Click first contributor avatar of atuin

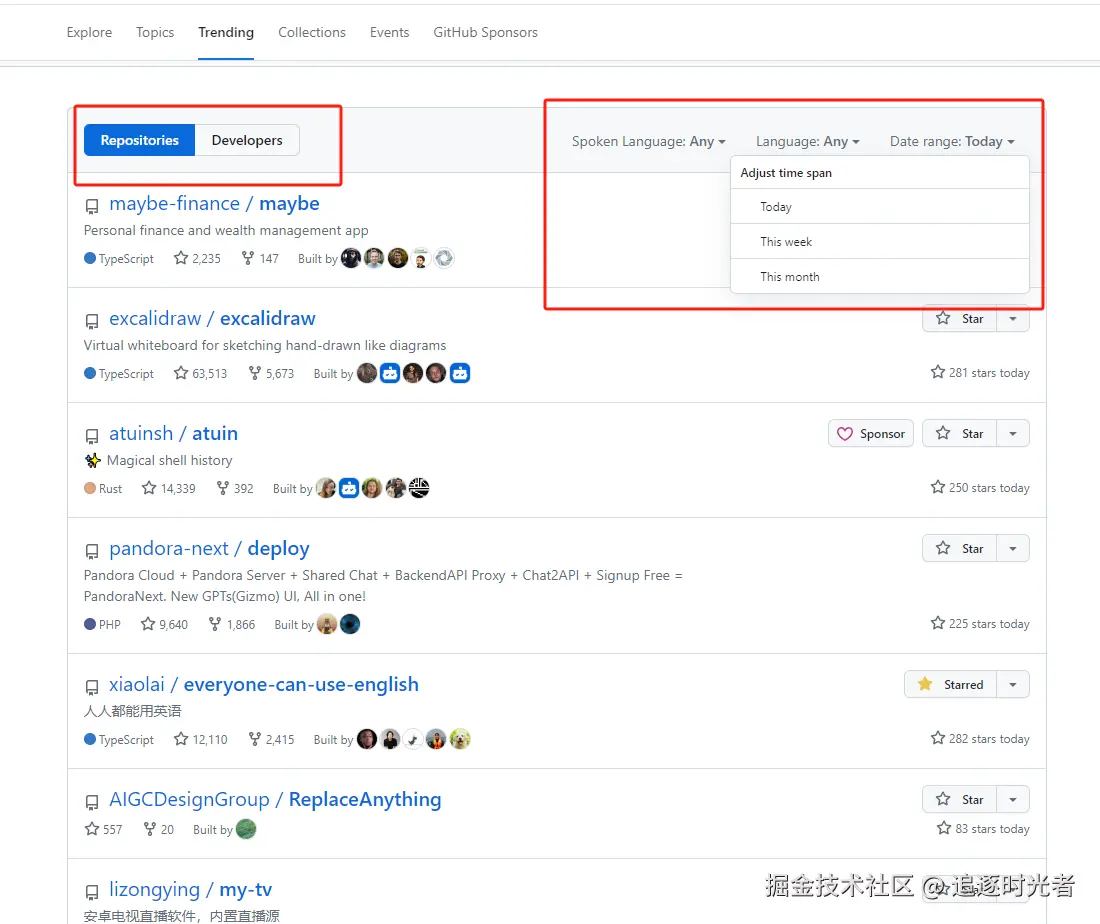point(326,488)
